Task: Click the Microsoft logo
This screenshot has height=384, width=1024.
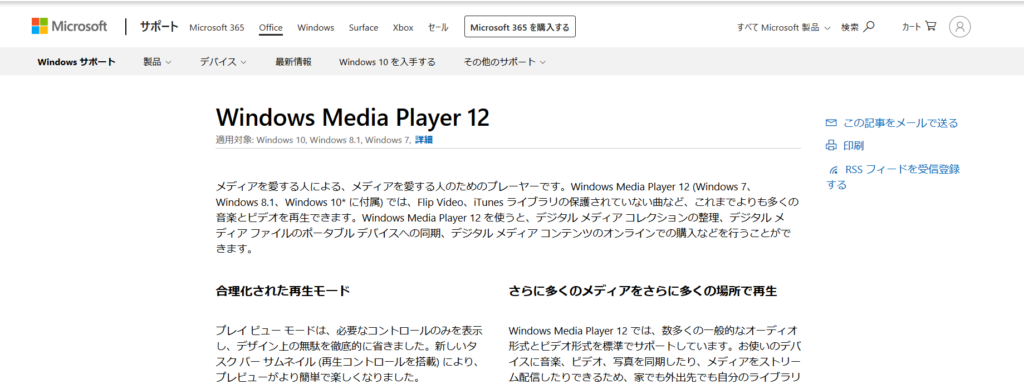Action: (69, 27)
